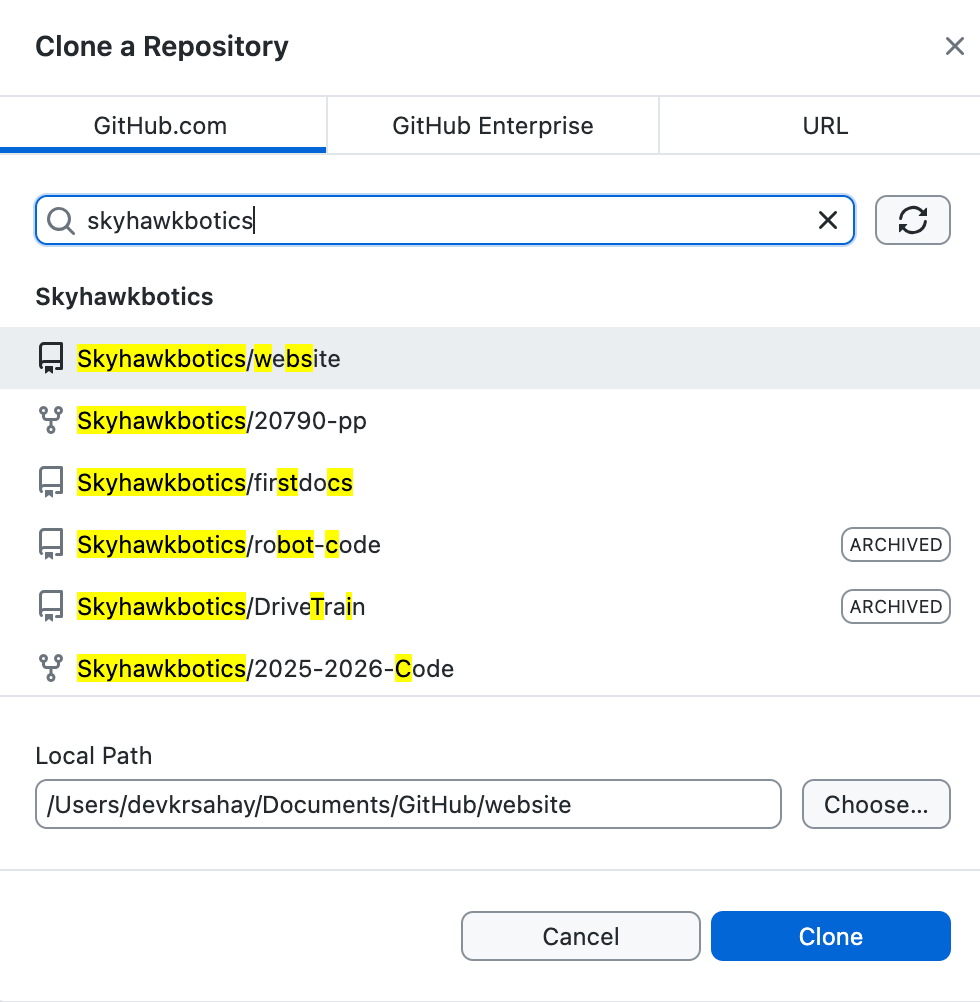Viewport: 980px width, 1002px height.
Task: Click the refresh repository list icon
Action: coord(912,220)
